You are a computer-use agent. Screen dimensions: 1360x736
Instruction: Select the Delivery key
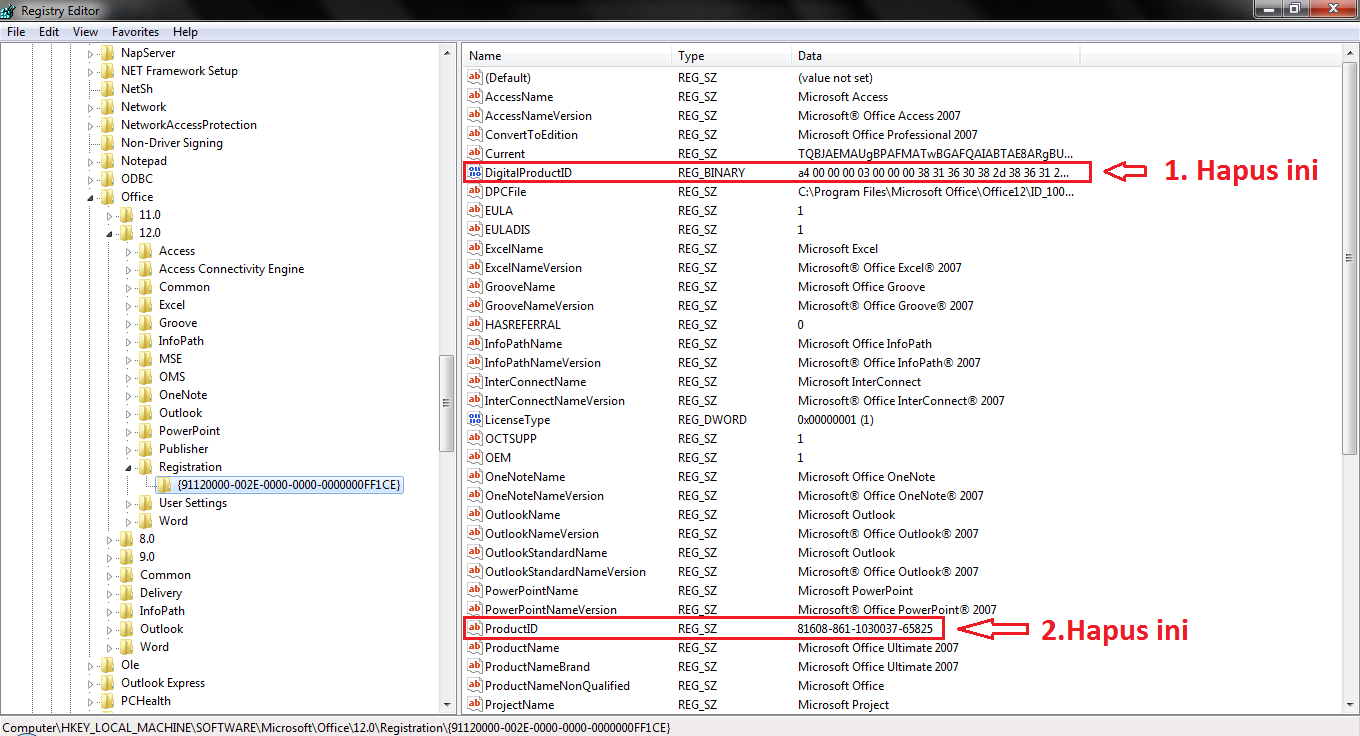(x=161, y=593)
